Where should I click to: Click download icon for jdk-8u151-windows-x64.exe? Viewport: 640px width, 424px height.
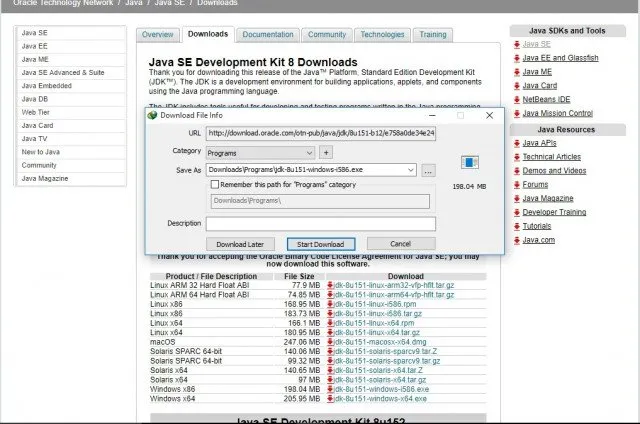330,399
